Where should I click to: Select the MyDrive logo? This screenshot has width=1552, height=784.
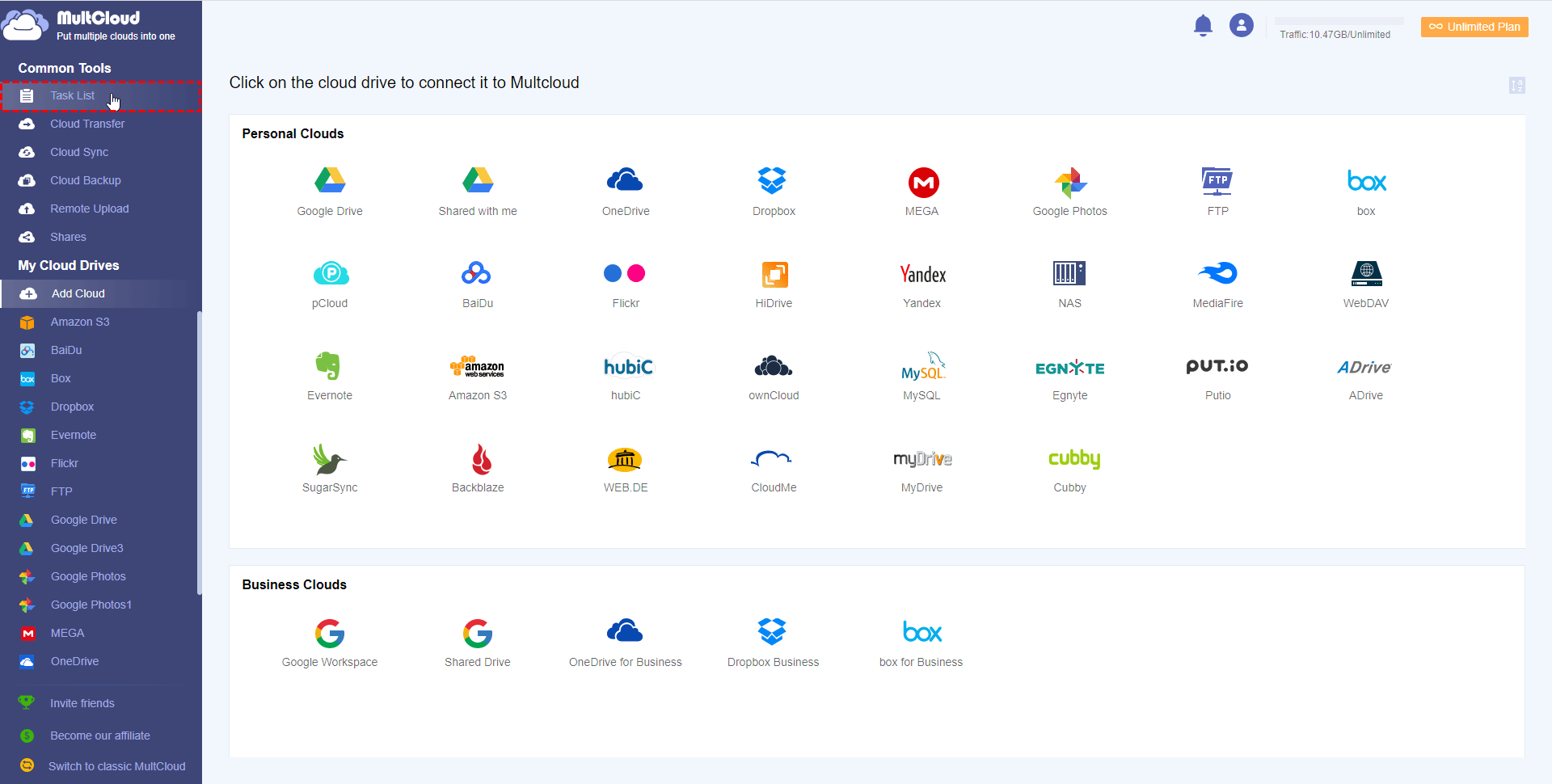pyautogui.click(x=922, y=459)
